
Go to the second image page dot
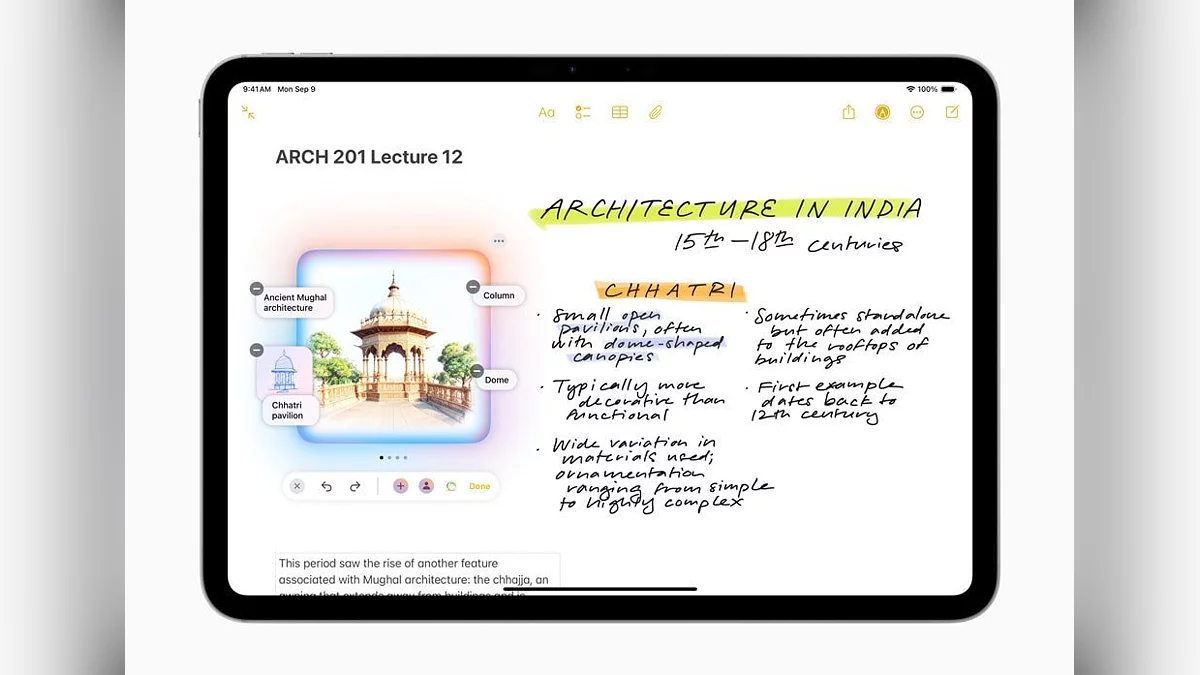(x=389, y=457)
